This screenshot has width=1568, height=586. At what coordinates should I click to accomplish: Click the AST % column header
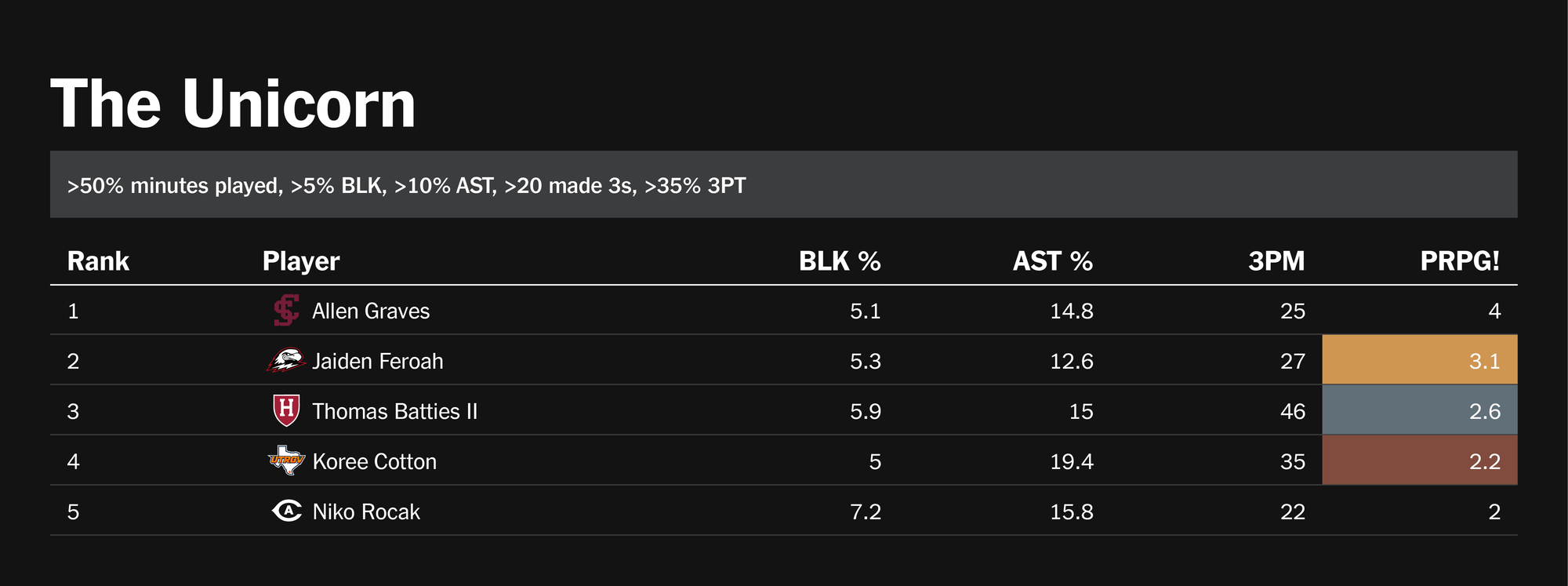(1052, 261)
